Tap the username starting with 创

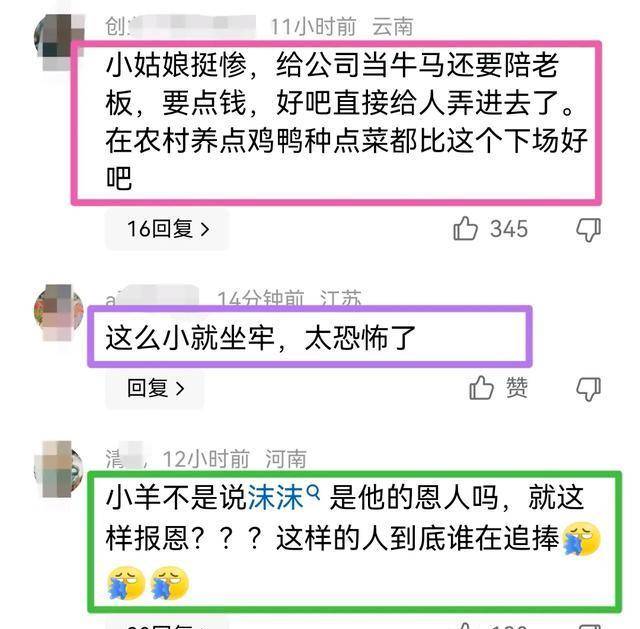click(180, 27)
